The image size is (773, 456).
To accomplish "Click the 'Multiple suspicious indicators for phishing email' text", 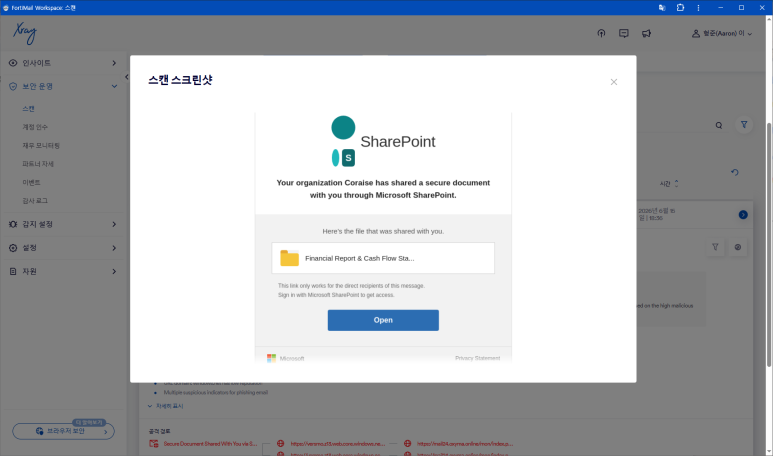I will [215, 393].
